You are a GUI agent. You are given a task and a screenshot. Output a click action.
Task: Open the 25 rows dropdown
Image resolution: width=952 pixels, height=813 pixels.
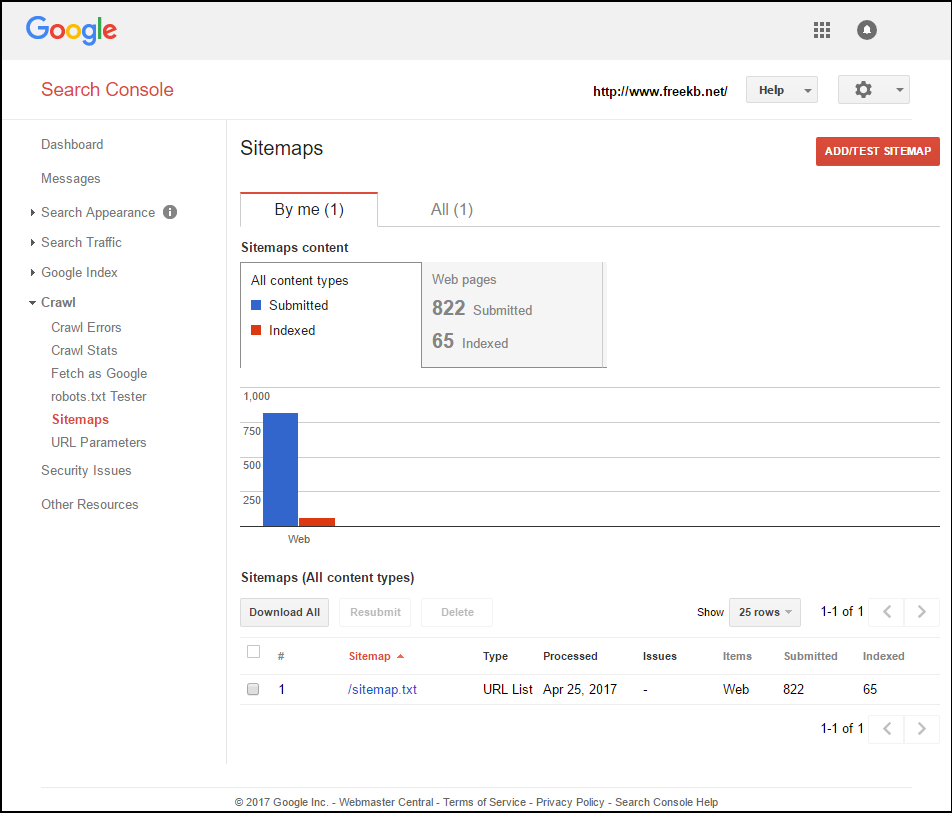click(x=764, y=612)
